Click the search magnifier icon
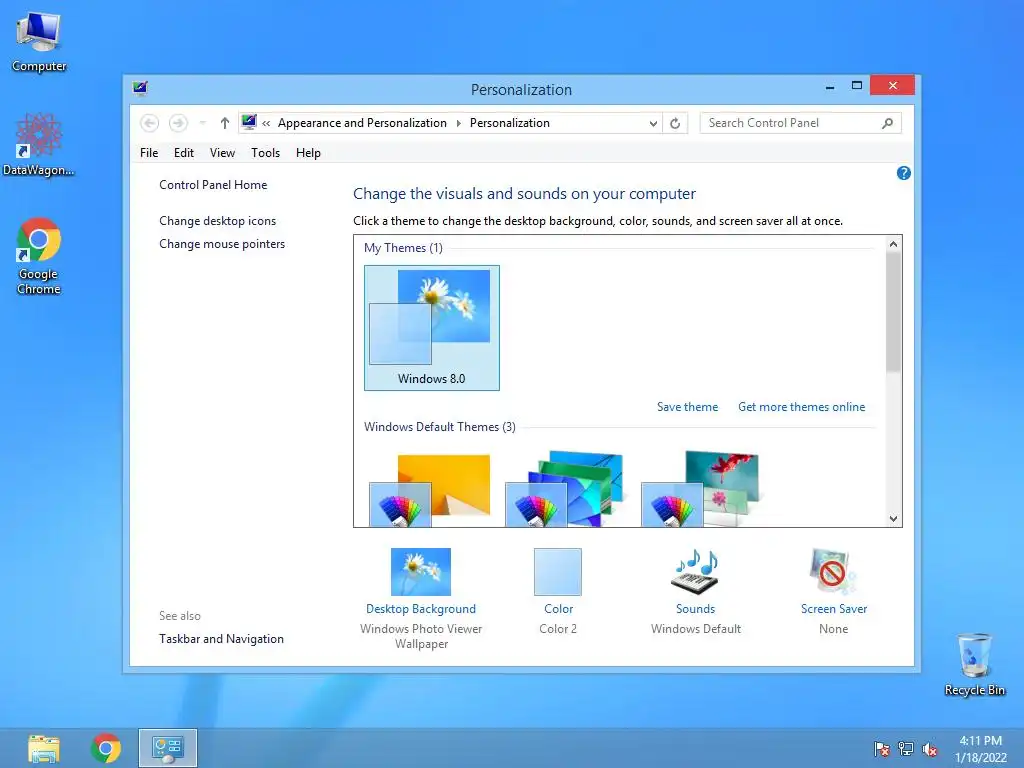Image resolution: width=1024 pixels, height=768 pixels. [x=887, y=123]
